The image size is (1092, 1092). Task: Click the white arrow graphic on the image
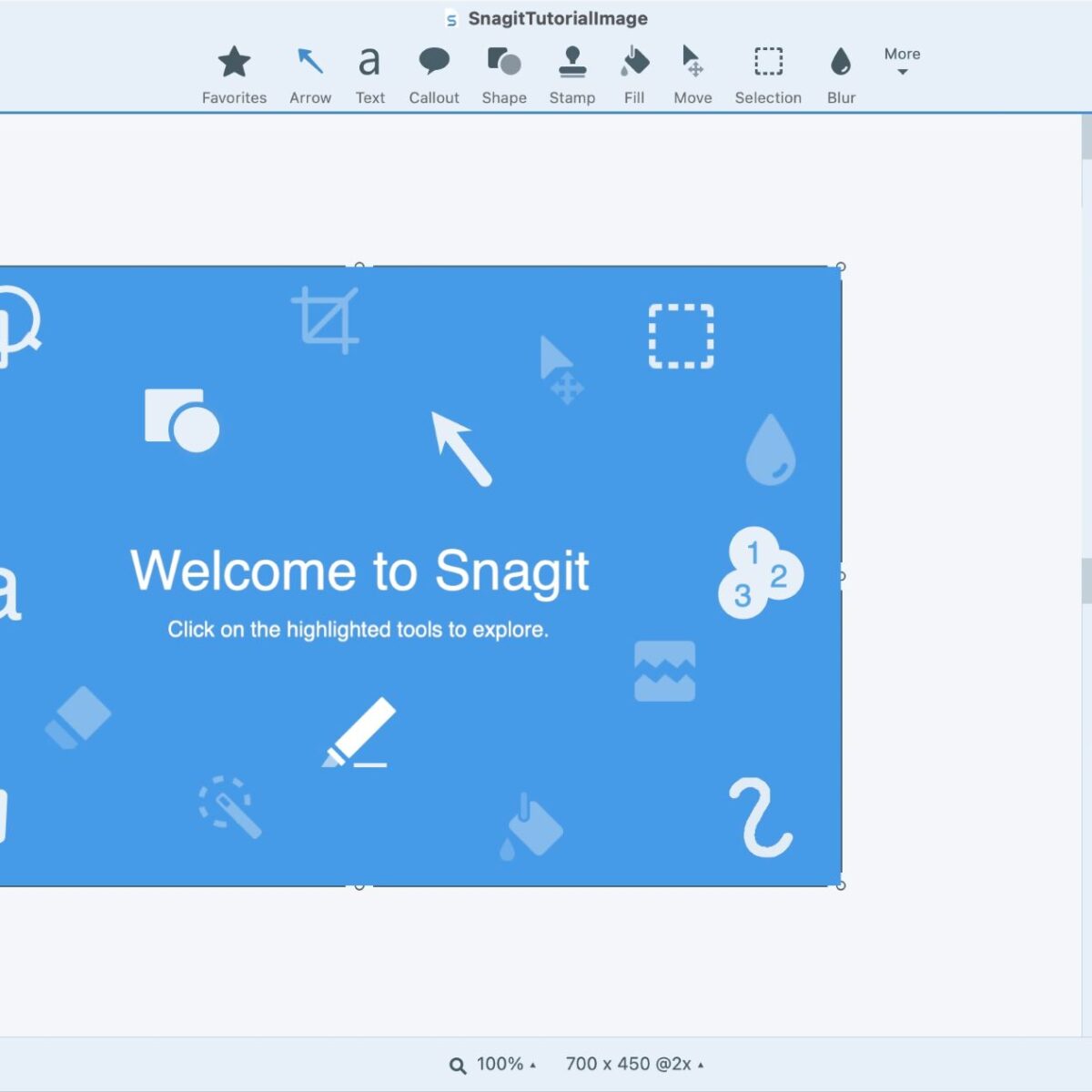pos(461,449)
